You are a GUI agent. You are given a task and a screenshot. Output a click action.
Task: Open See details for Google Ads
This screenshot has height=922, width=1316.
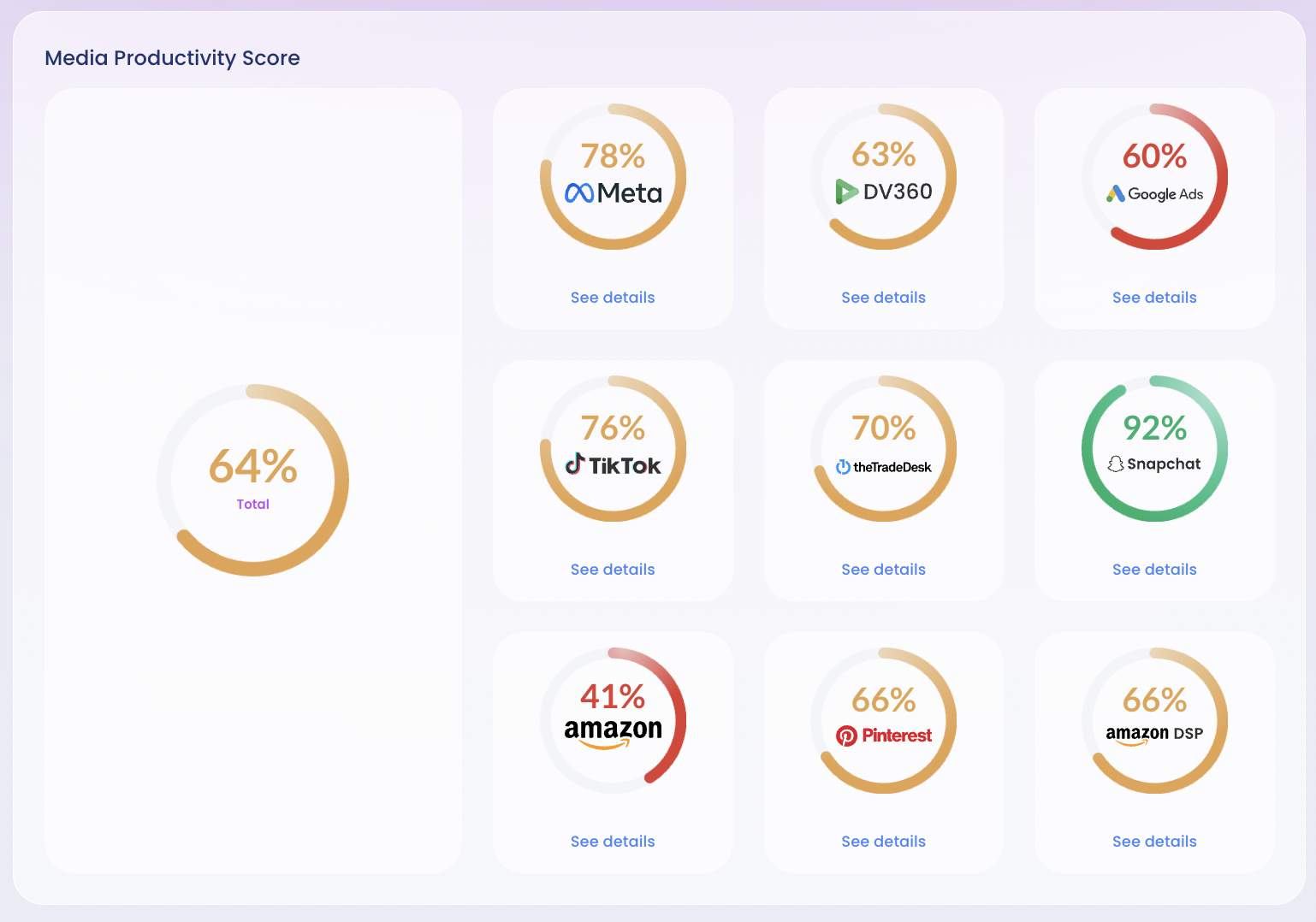[1154, 297]
